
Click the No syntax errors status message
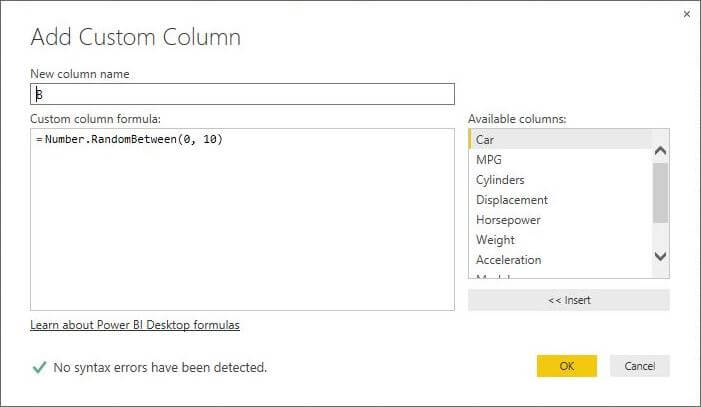click(160, 367)
